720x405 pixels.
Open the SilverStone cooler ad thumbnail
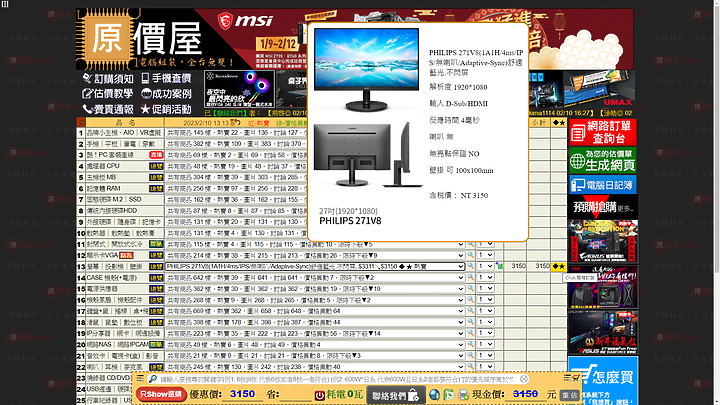(239, 89)
